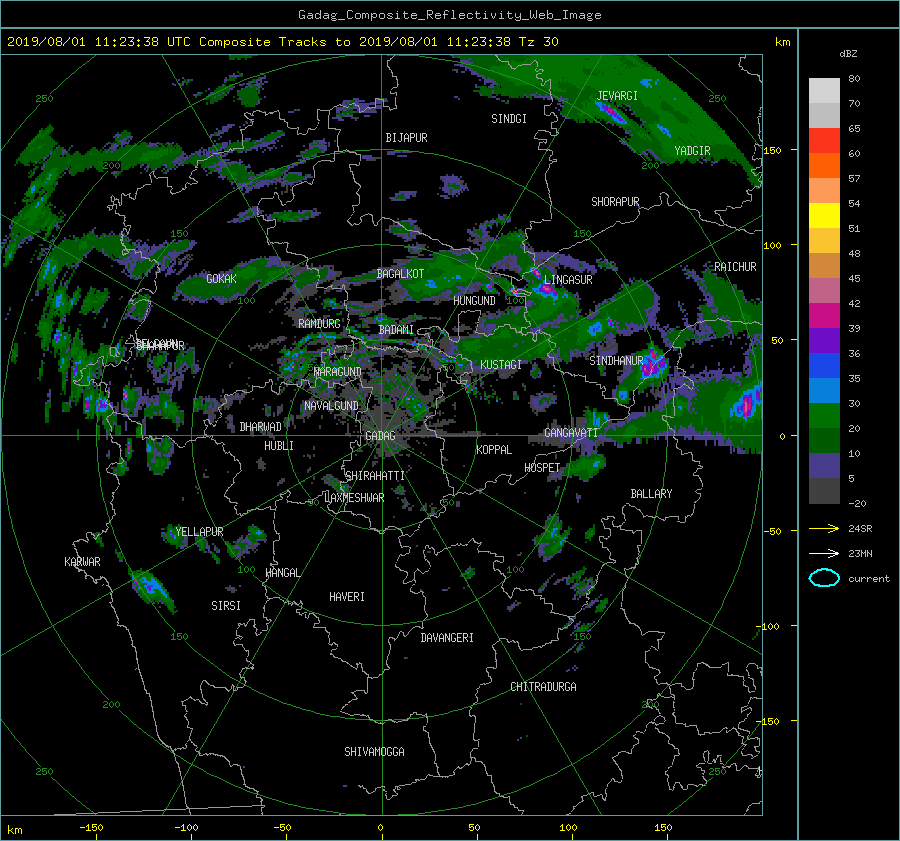
Task: Click the JEVARGI city label
Action: point(617,96)
